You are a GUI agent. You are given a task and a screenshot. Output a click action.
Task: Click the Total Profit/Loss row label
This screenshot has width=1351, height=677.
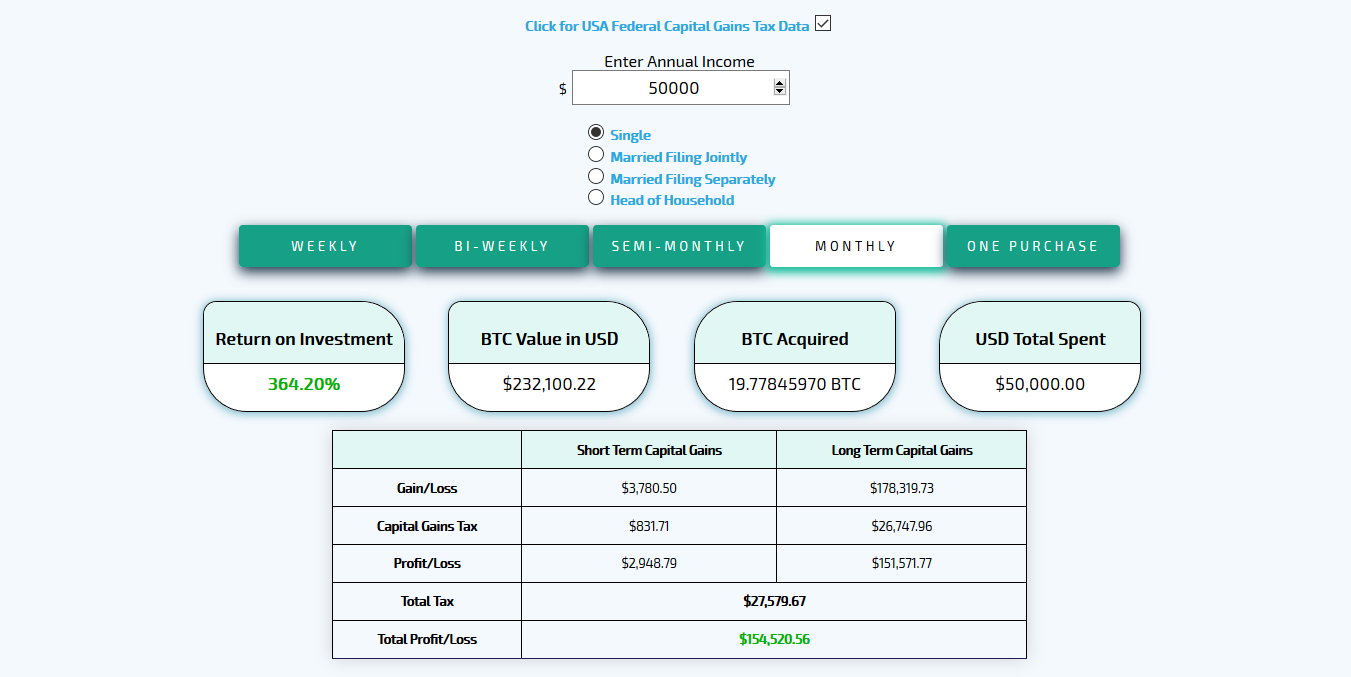427,639
